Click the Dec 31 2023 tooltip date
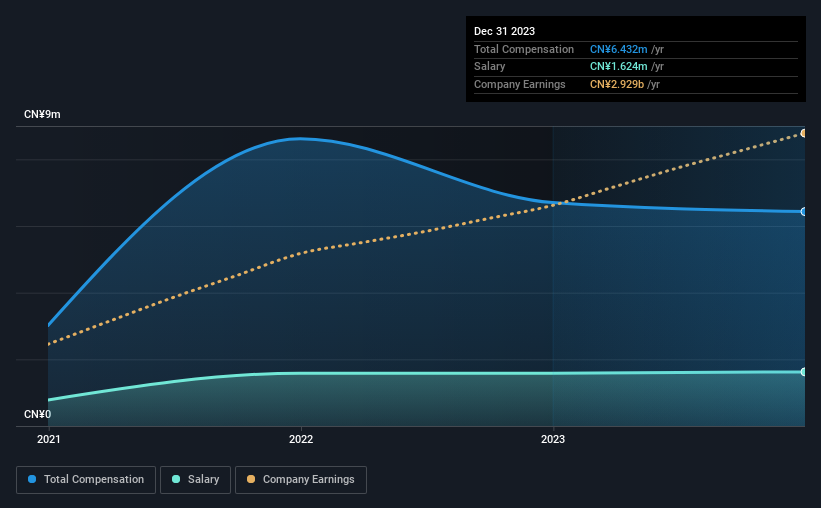Image resolution: width=821 pixels, height=508 pixels. pyautogui.click(x=504, y=31)
